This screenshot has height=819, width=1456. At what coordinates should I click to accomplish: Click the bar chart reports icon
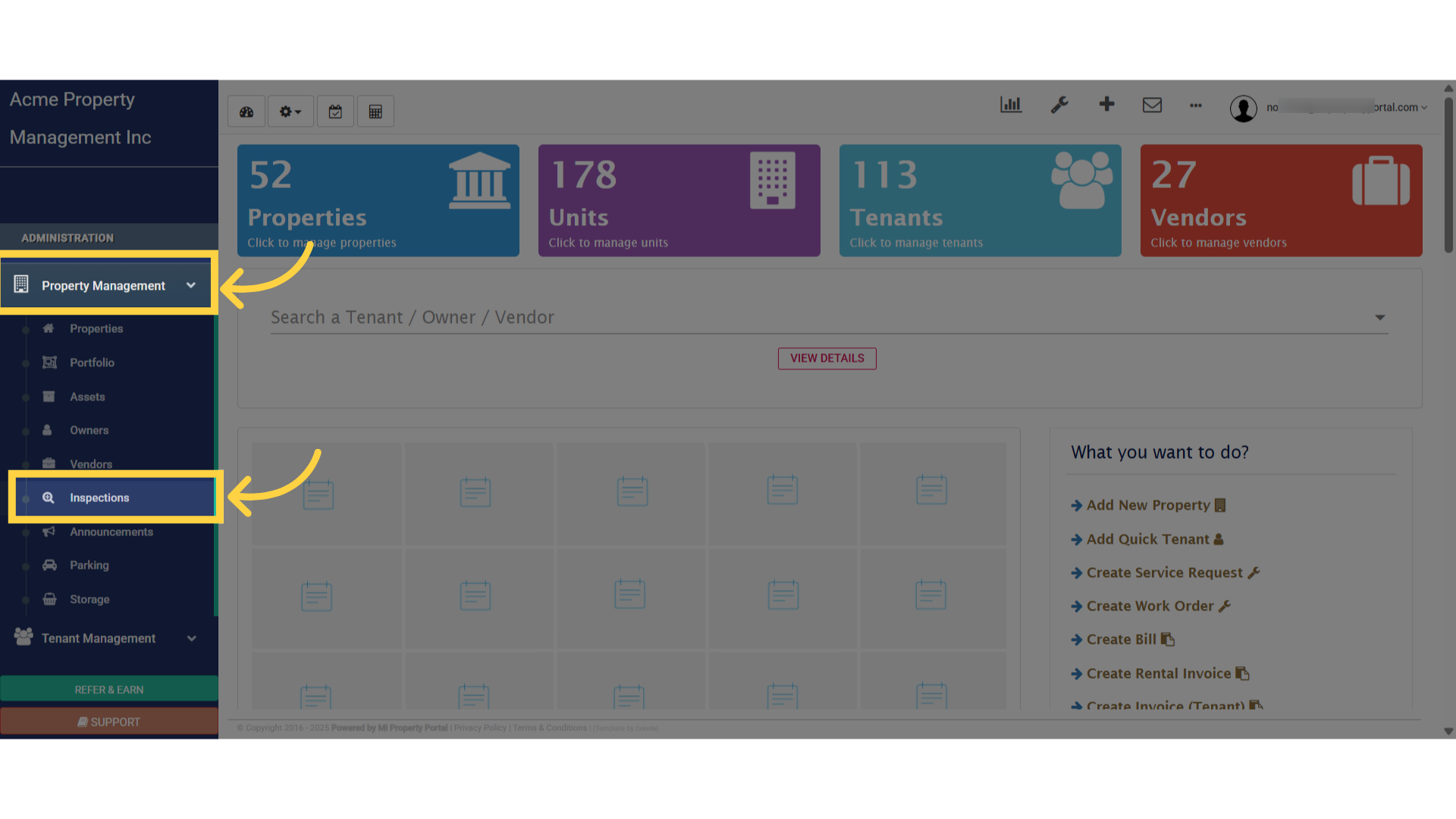pyautogui.click(x=1011, y=105)
